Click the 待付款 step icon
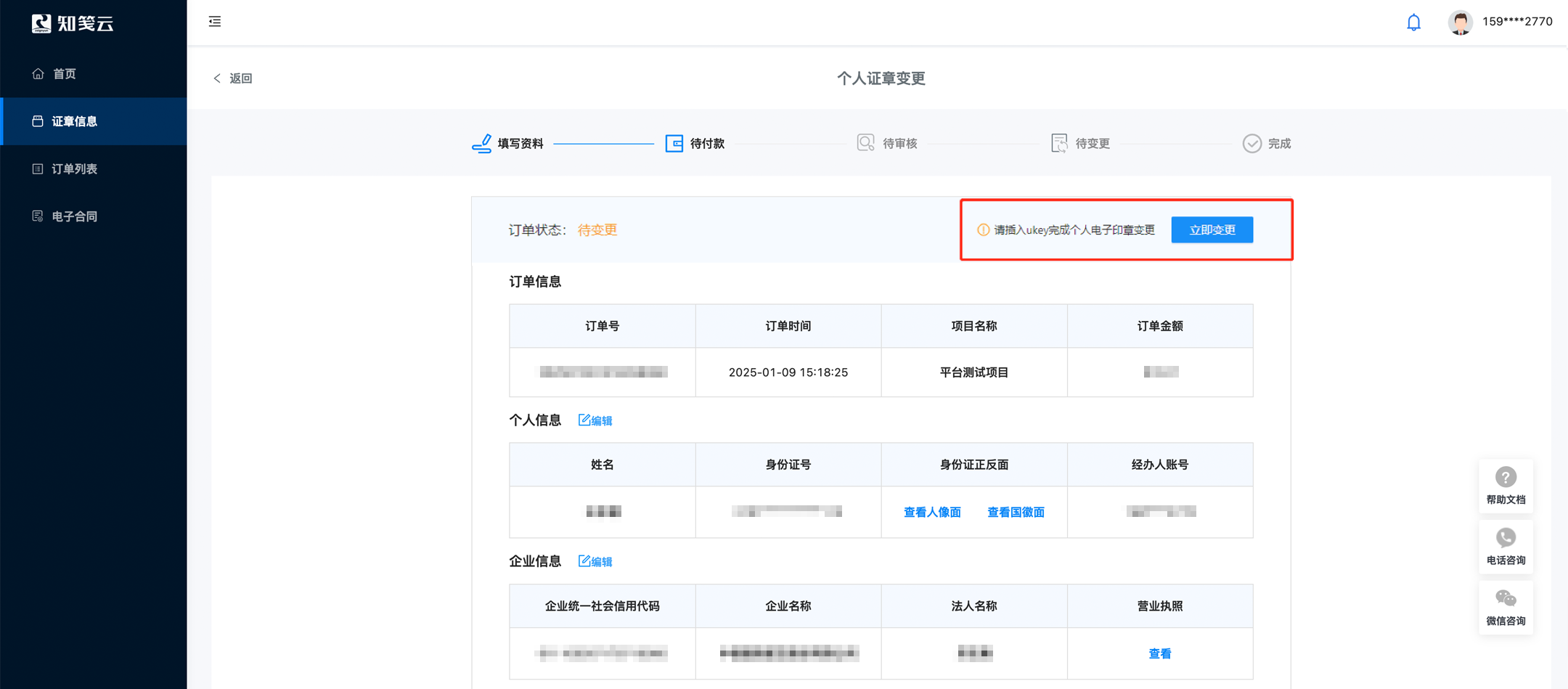Viewport: 1568px width, 689px height. tap(674, 143)
